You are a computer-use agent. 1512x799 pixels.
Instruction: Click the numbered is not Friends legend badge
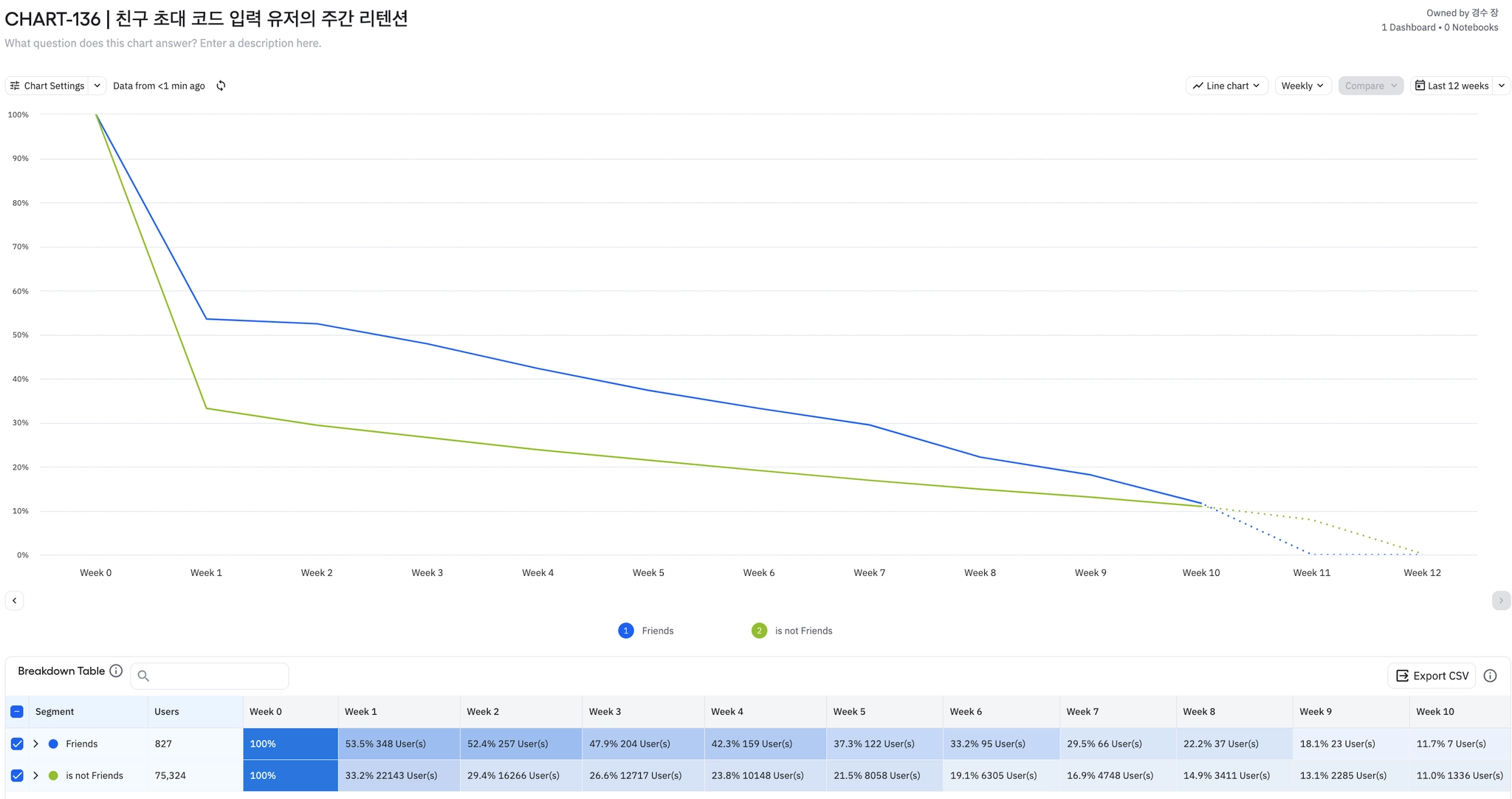point(759,631)
